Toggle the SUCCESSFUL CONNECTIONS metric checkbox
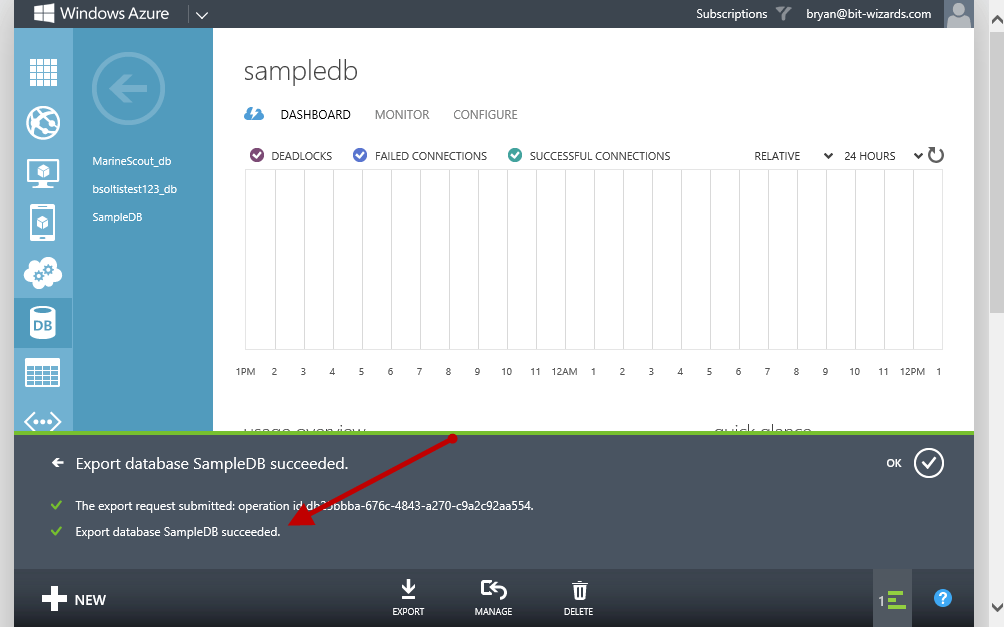Viewport: 1004px width, 627px height. click(x=515, y=155)
